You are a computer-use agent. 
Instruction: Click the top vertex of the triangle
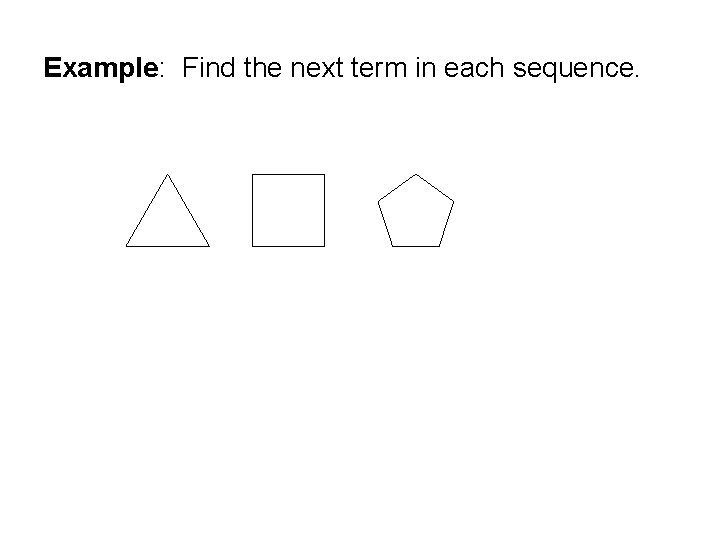pyautogui.click(x=168, y=174)
